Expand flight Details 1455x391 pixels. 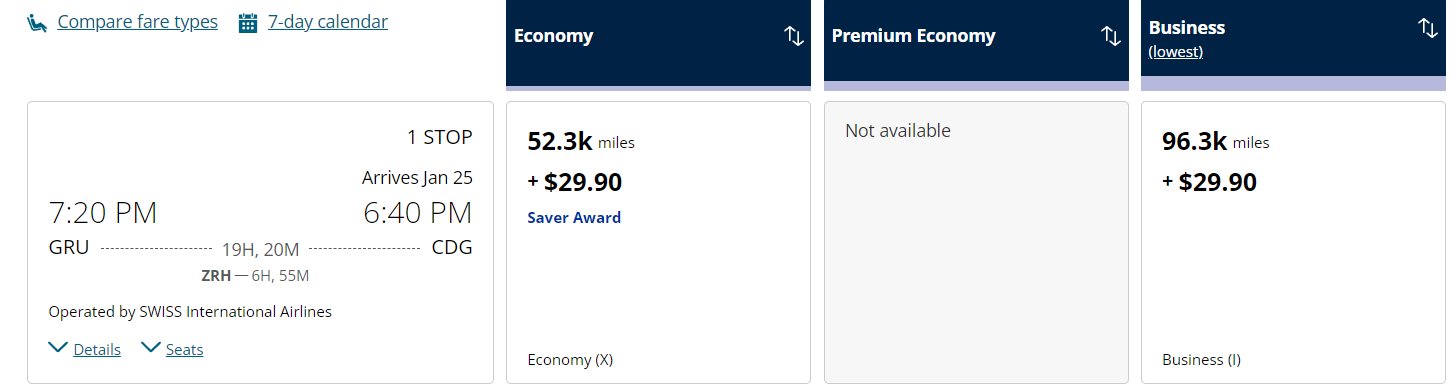[x=97, y=350]
